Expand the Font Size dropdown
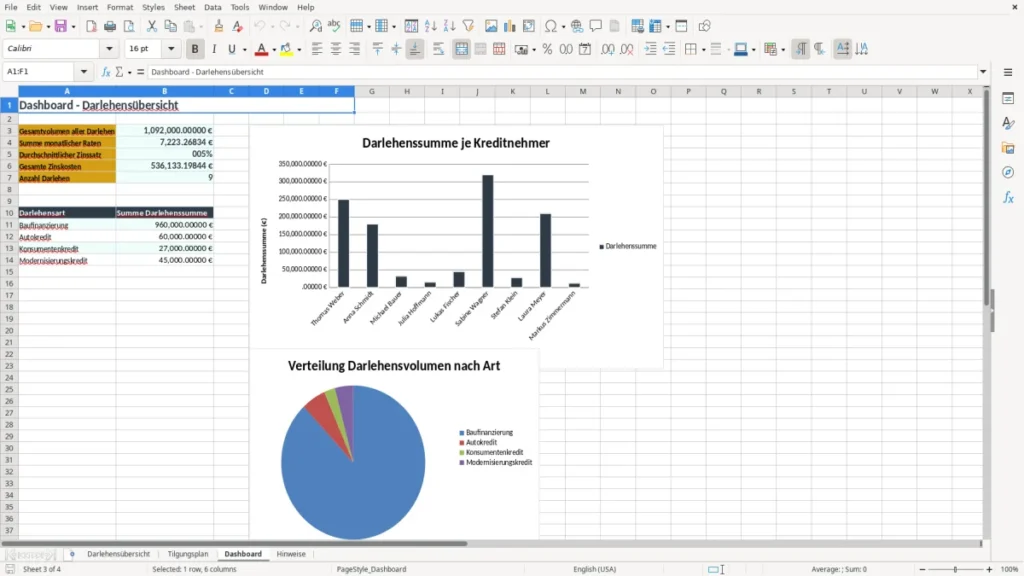Viewport: 1024px width, 576px height. (171, 48)
